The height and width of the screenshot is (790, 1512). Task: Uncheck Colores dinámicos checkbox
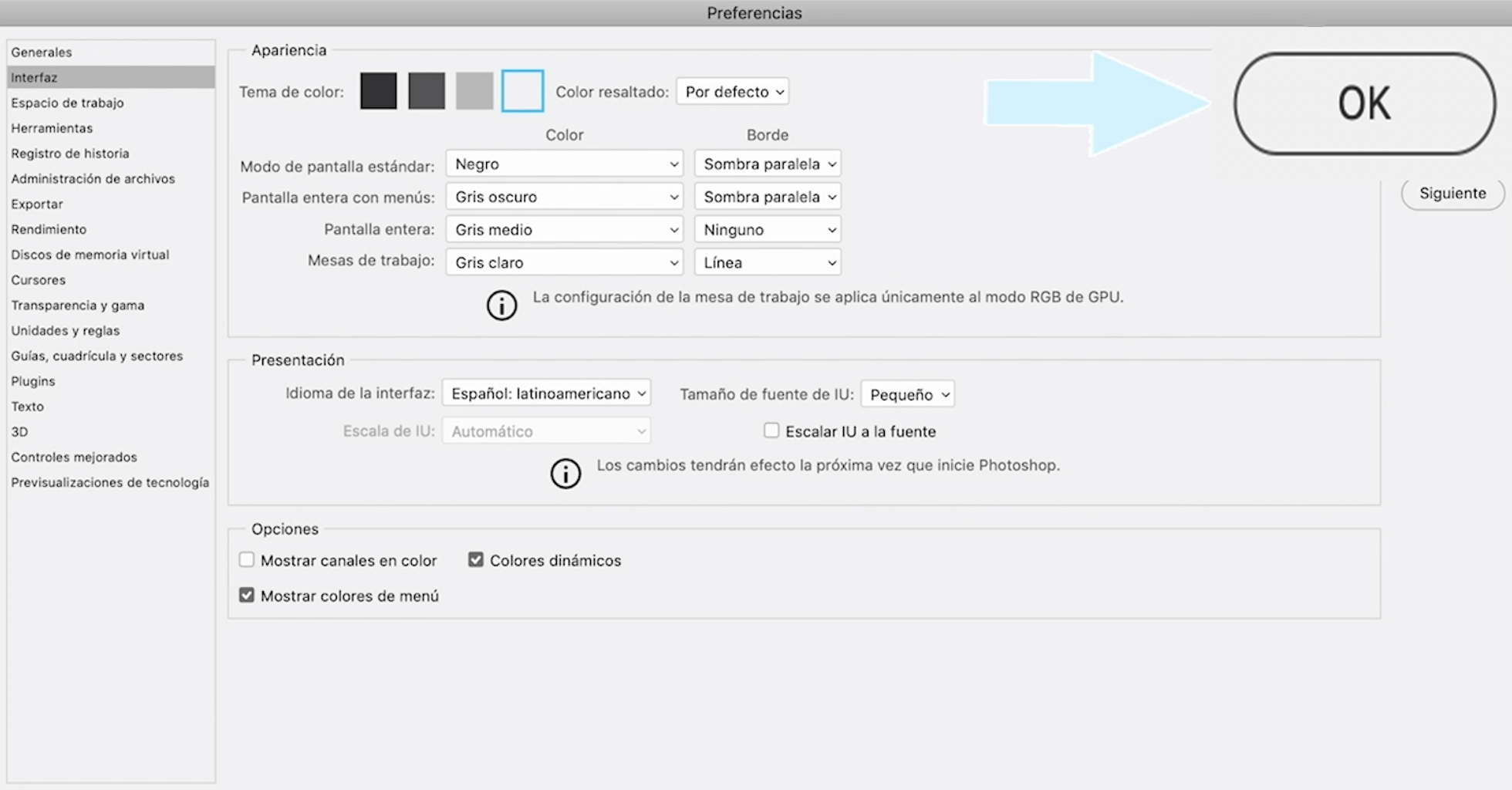click(476, 559)
